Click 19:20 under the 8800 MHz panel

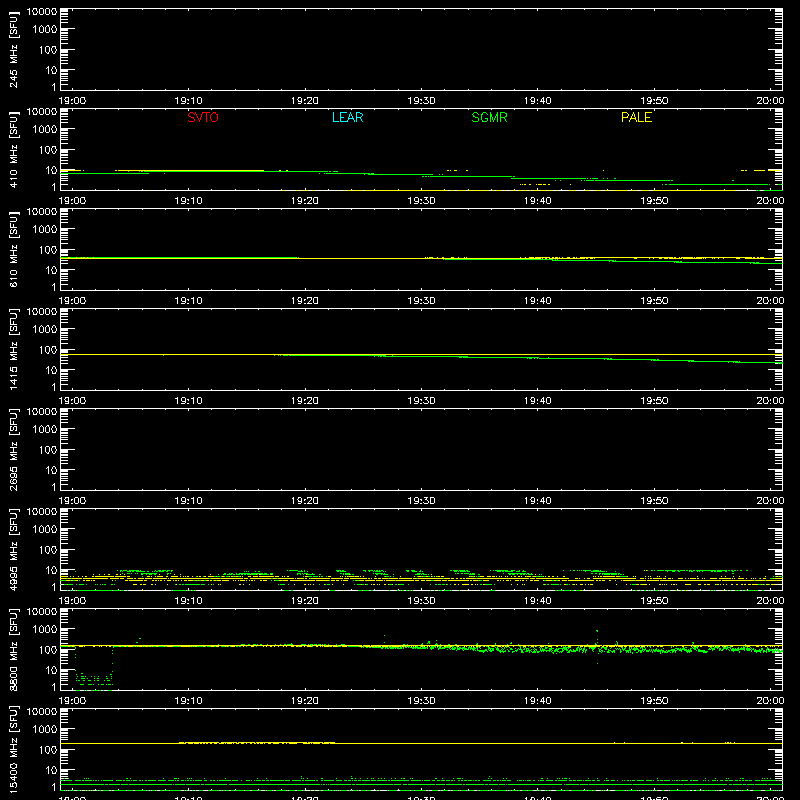(x=305, y=701)
